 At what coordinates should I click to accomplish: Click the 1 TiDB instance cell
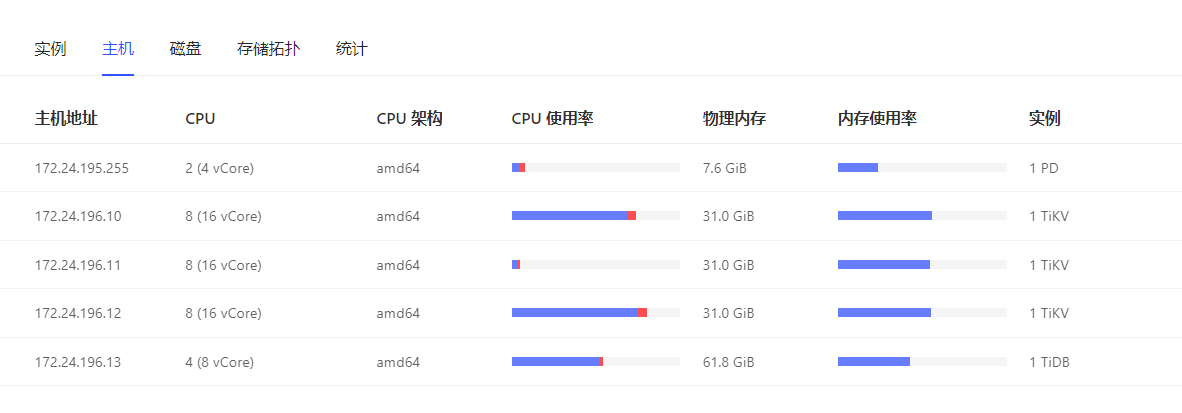(x=1049, y=362)
